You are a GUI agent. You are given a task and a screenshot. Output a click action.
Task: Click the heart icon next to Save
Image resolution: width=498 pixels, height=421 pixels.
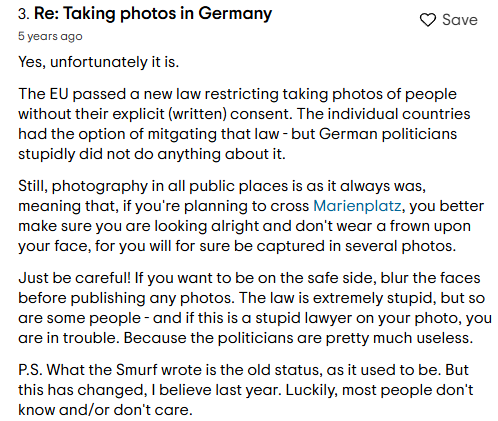click(x=427, y=20)
